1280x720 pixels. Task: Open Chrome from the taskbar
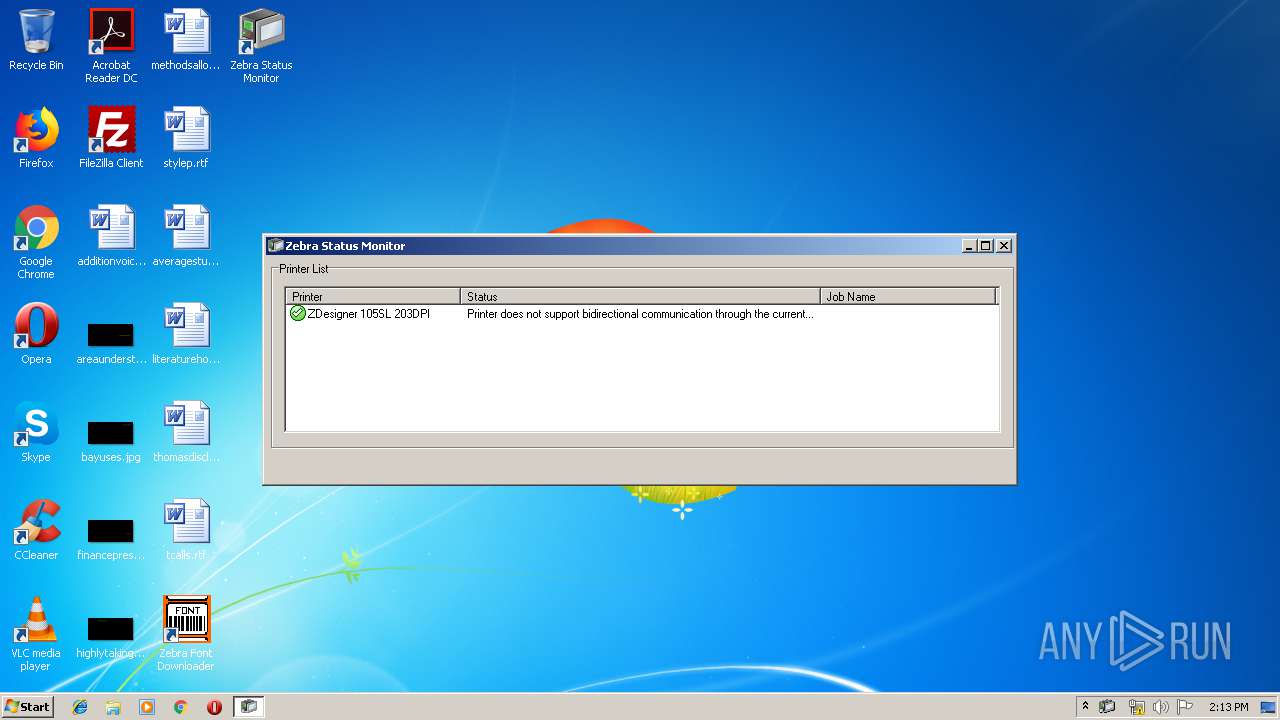[181, 707]
